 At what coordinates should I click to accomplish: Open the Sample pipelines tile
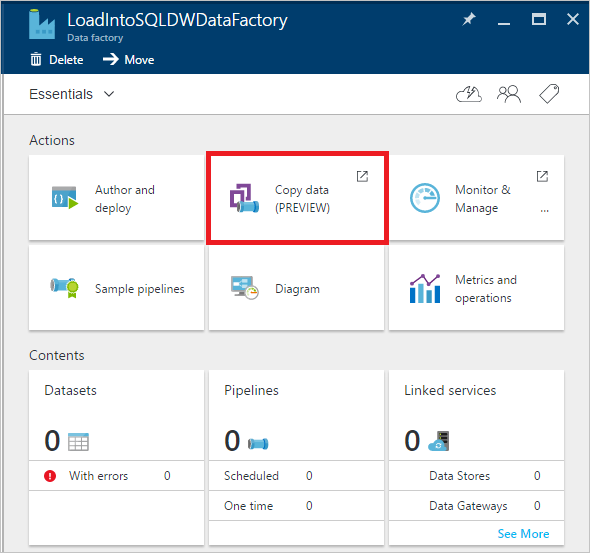[x=116, y=288]
